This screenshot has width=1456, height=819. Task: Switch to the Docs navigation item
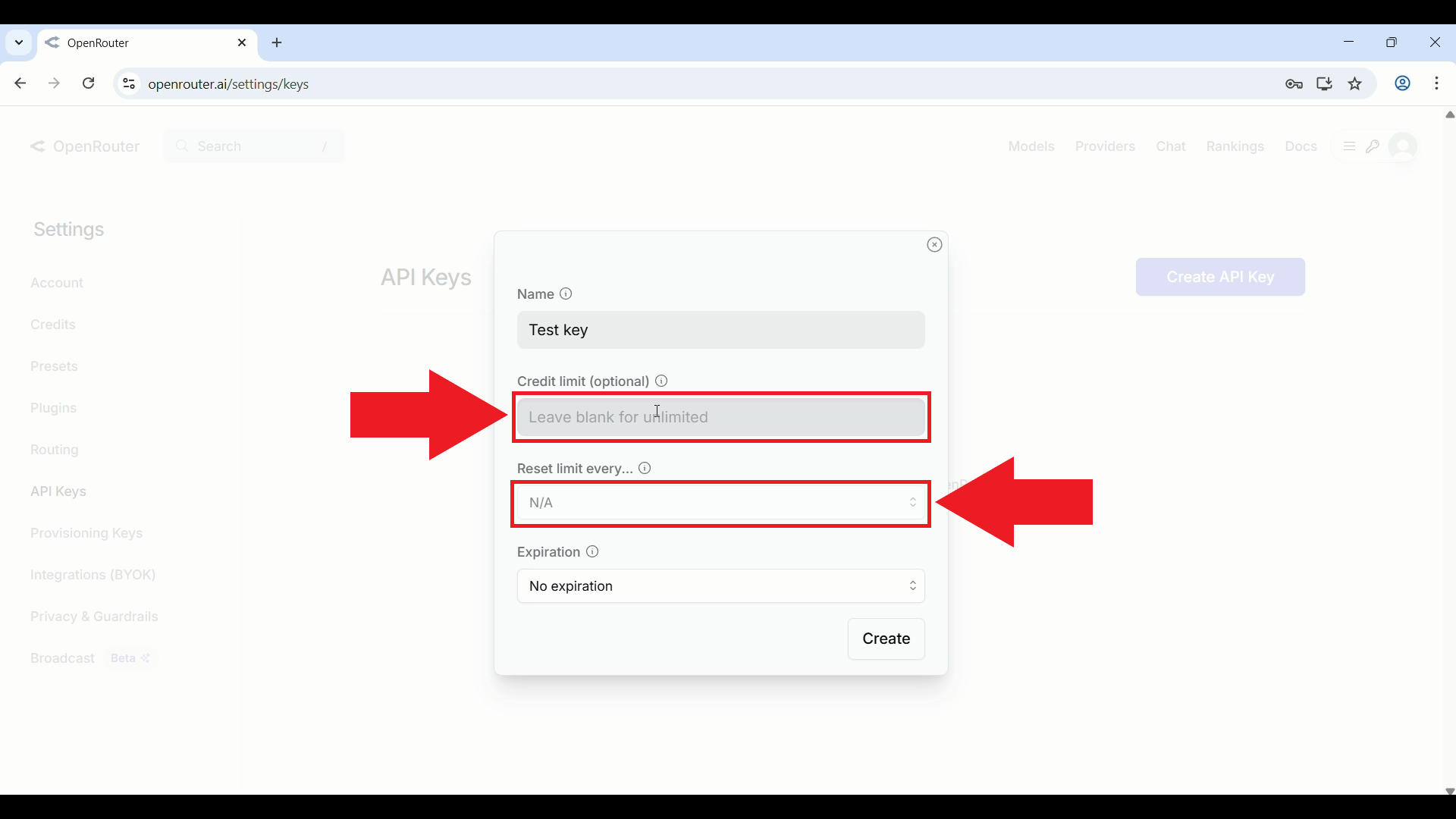coord(1301,146)
